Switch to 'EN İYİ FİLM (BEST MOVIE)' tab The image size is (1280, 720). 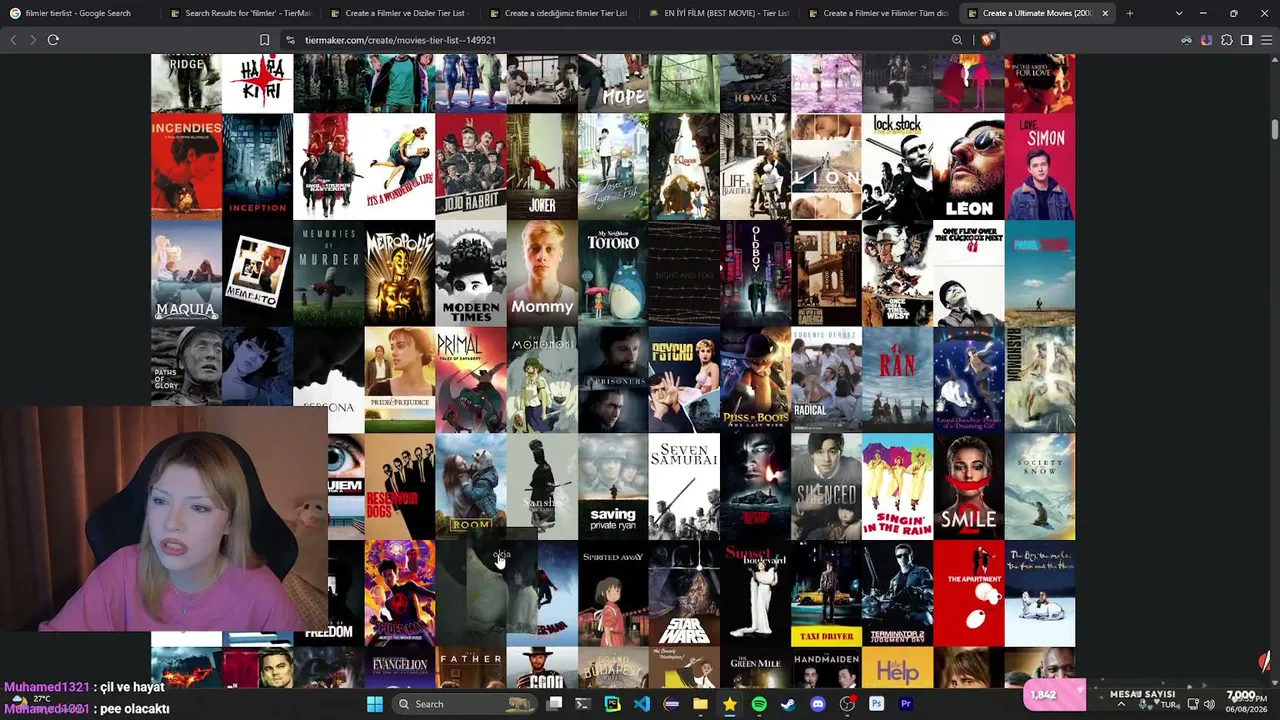click(x=718, y=13)
